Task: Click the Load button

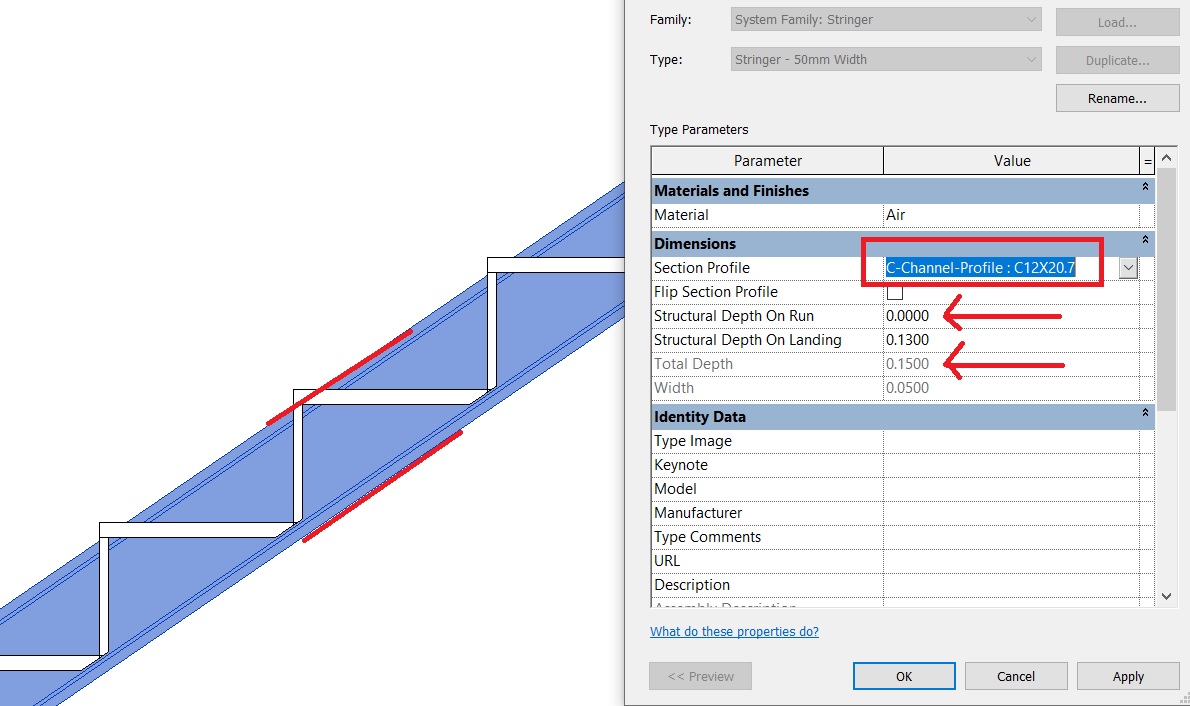Action: [x=1117, y=22]
